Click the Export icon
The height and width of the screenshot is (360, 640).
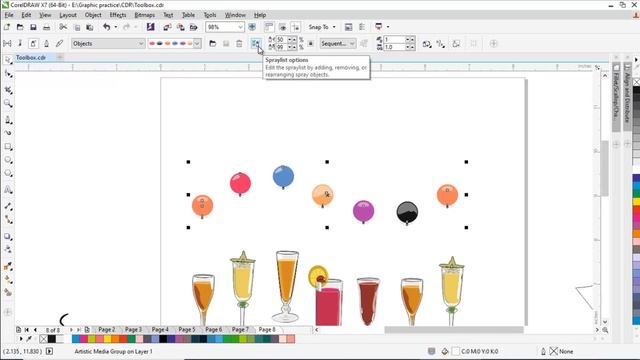181,27
